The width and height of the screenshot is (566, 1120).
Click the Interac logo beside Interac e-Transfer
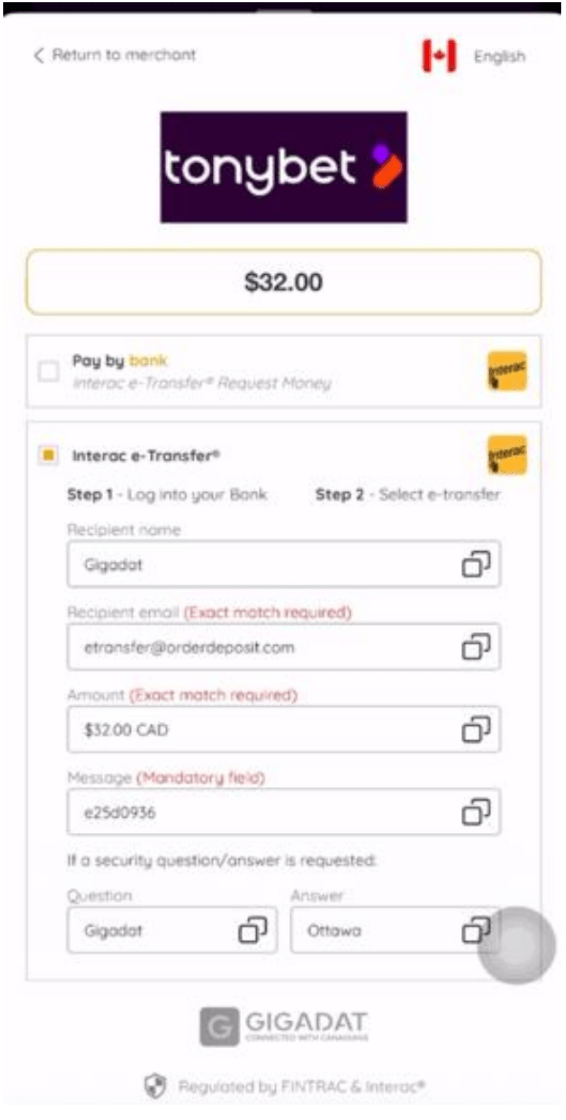click(507, 455)
